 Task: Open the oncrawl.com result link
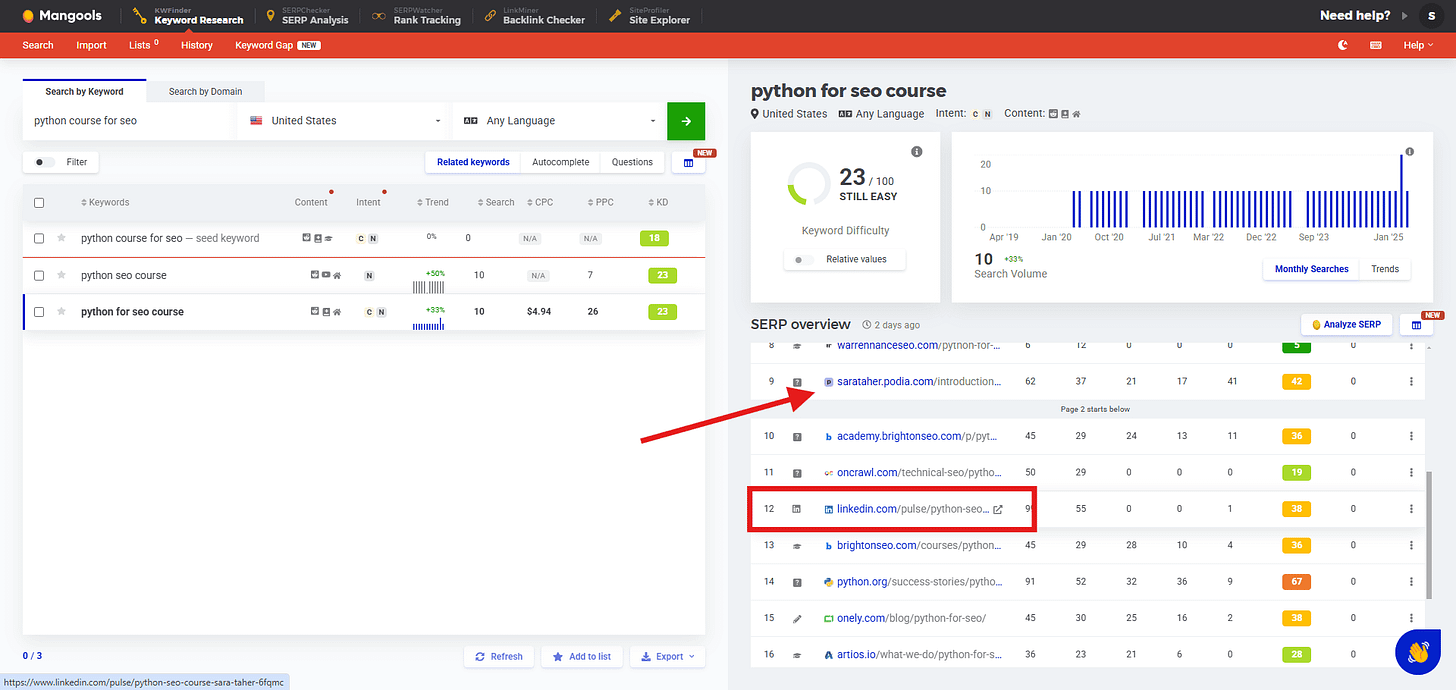[x=918, y=472]
